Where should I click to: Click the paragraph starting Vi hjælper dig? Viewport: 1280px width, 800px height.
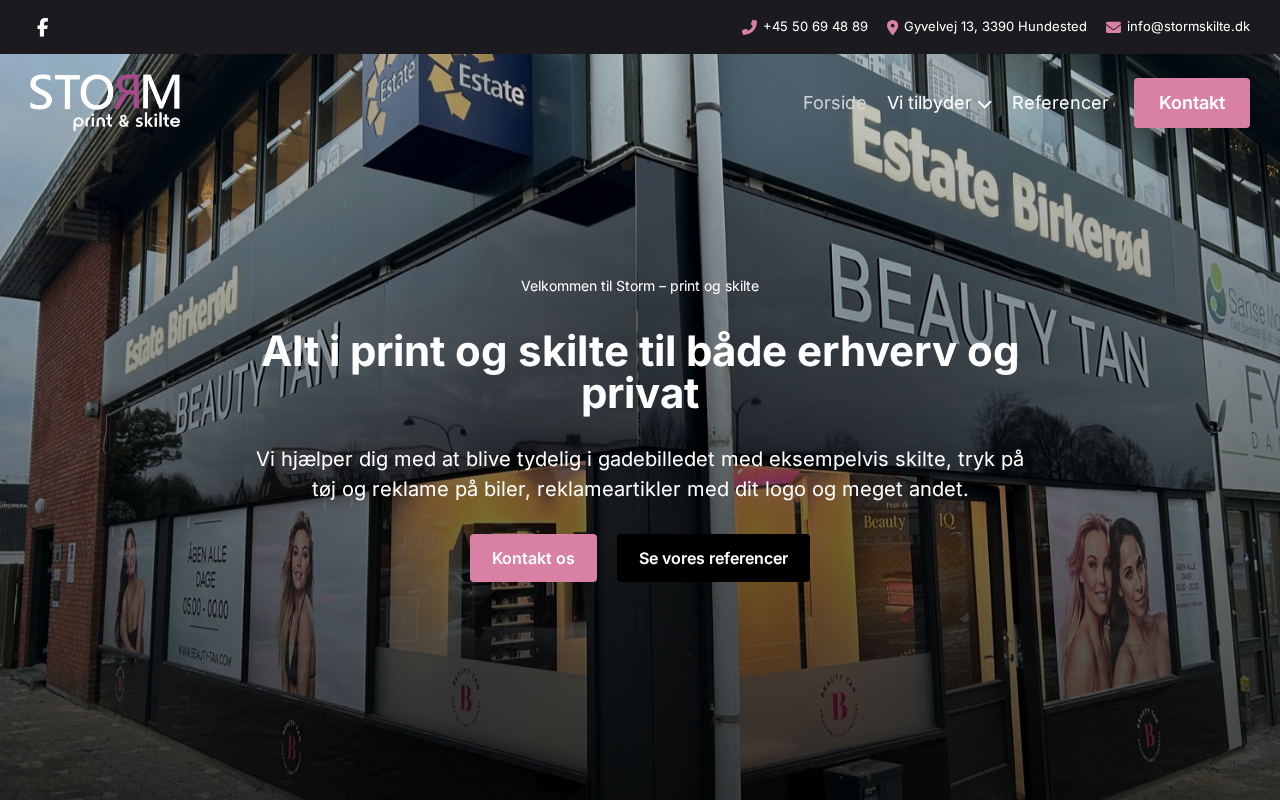[x=640, y=474]
